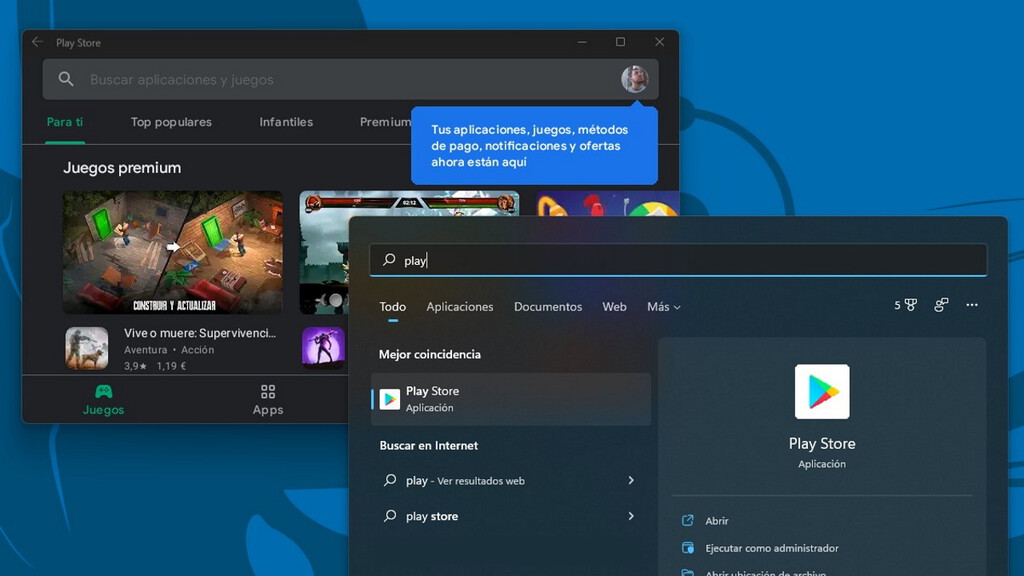
Task: Click the profile avatar in Play Store
Action: coord(636,79)
